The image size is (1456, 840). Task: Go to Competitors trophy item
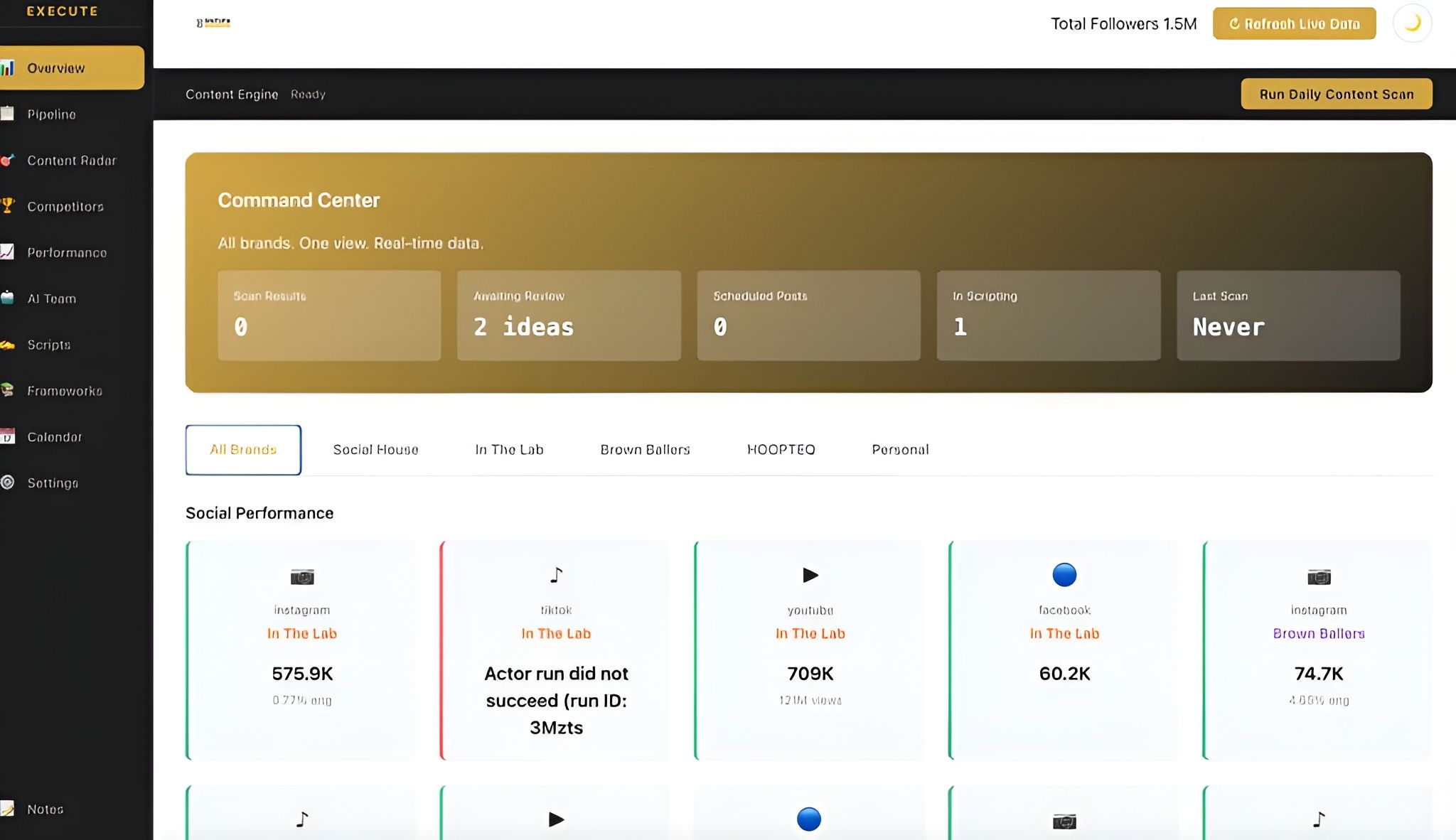65,207
